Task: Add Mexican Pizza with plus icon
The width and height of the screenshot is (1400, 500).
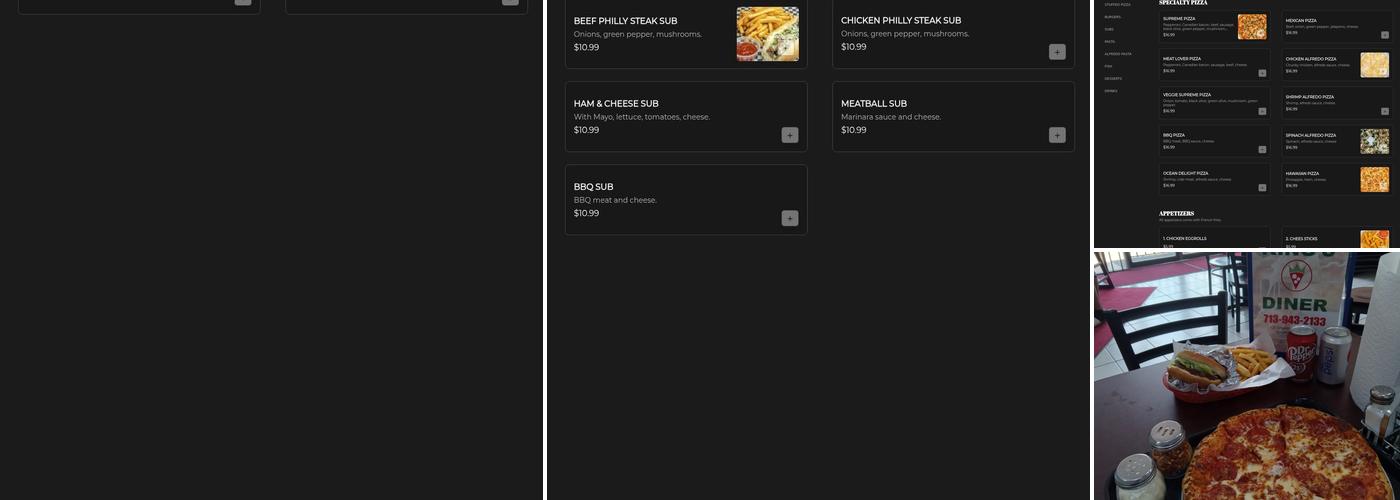Action: (x=1385, y=35)
